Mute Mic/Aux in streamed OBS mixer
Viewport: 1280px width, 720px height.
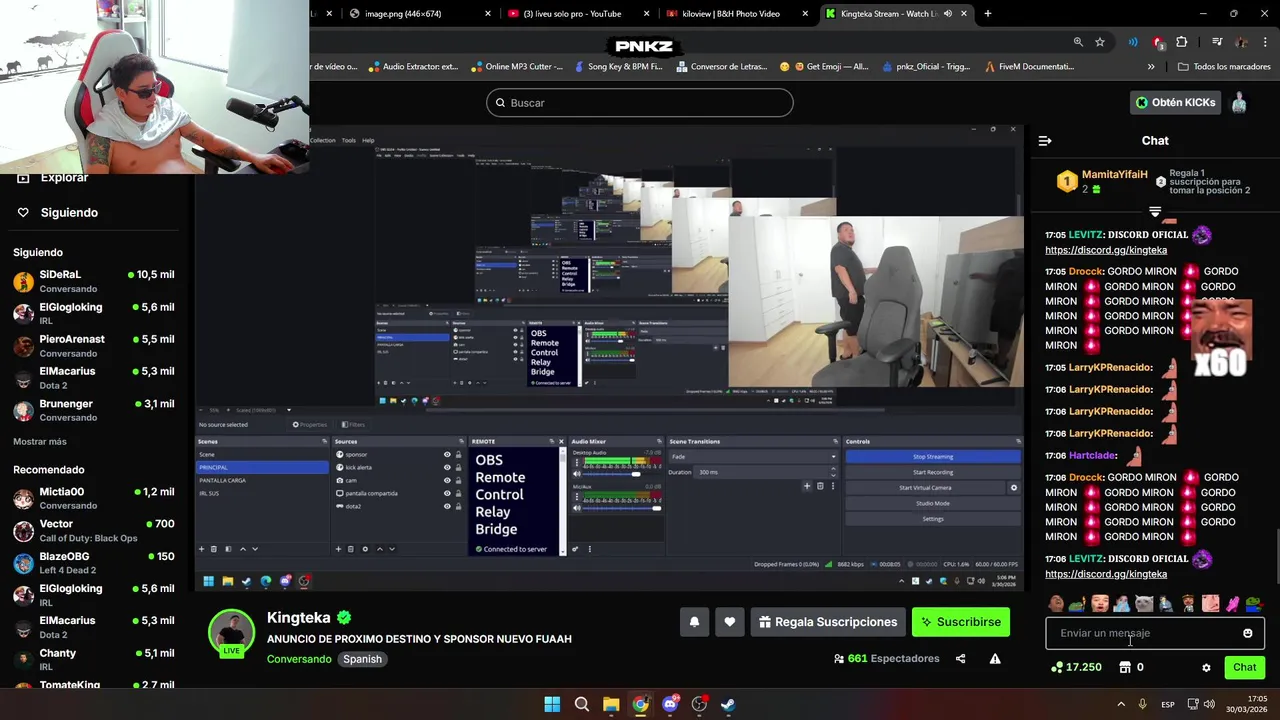pyautogui.click(x=577, y=508)
